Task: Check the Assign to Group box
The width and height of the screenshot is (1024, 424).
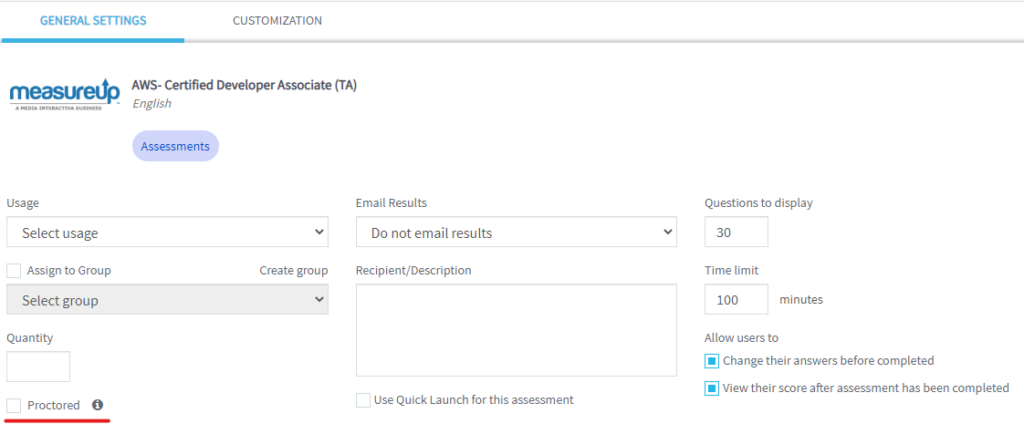Action: (x=14, y=270)
